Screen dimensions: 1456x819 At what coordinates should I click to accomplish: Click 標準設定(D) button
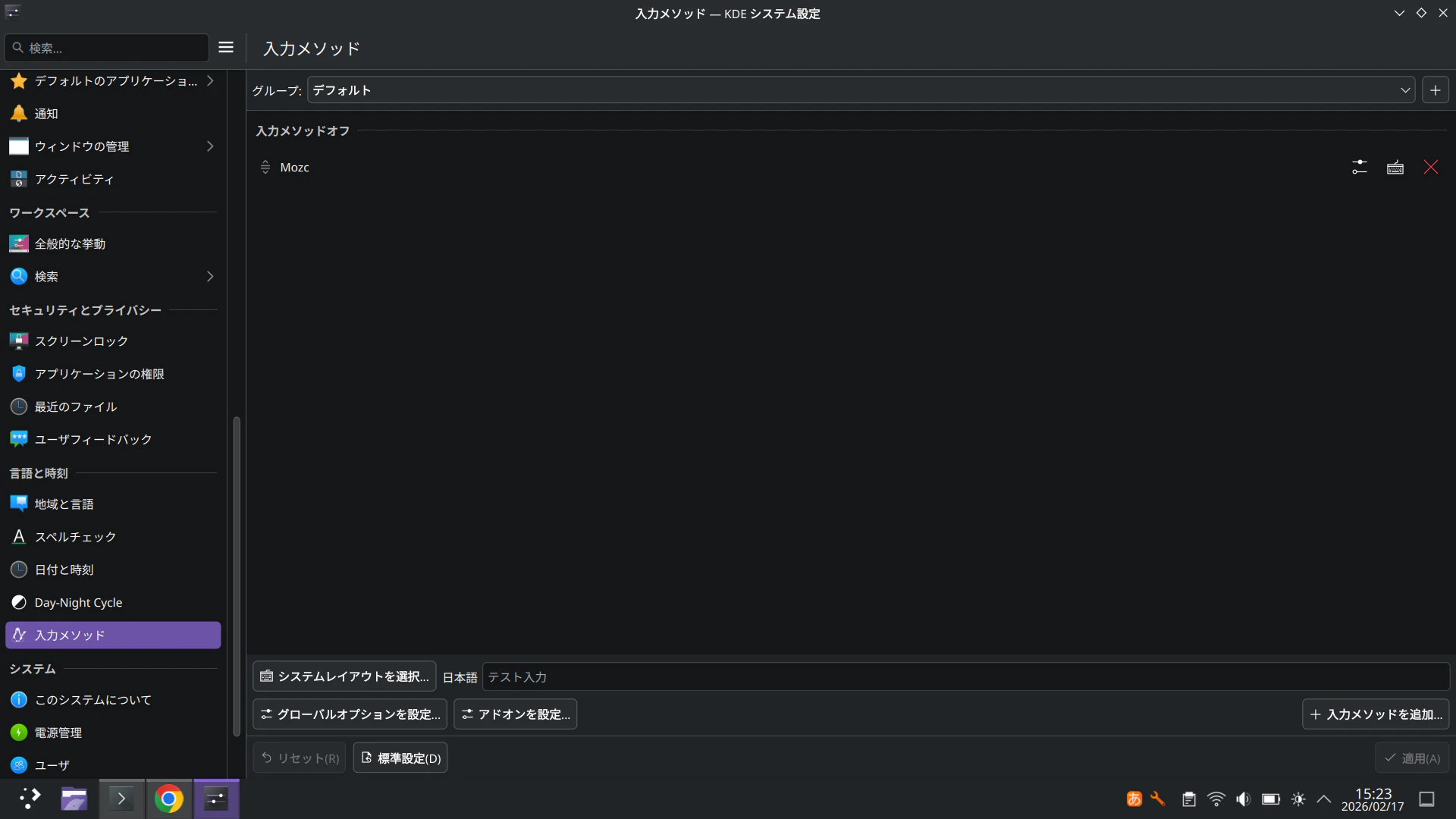tap(400, 758)
